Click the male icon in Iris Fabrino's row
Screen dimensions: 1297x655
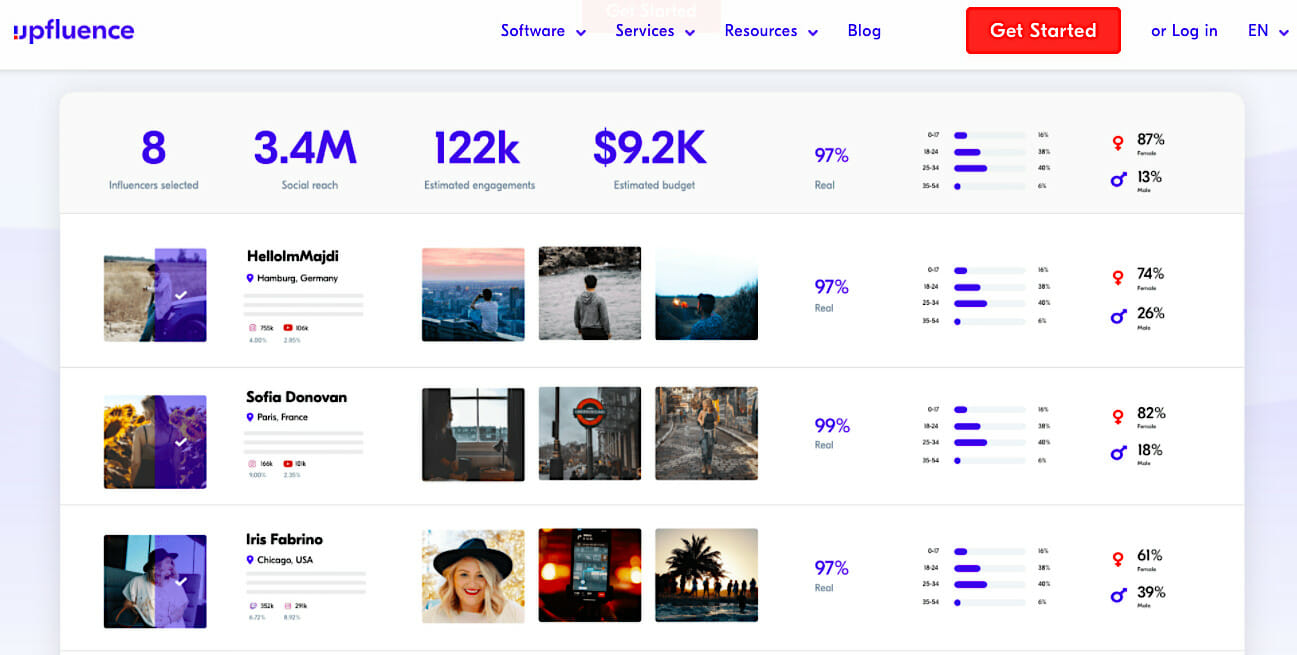(1118, 596)
